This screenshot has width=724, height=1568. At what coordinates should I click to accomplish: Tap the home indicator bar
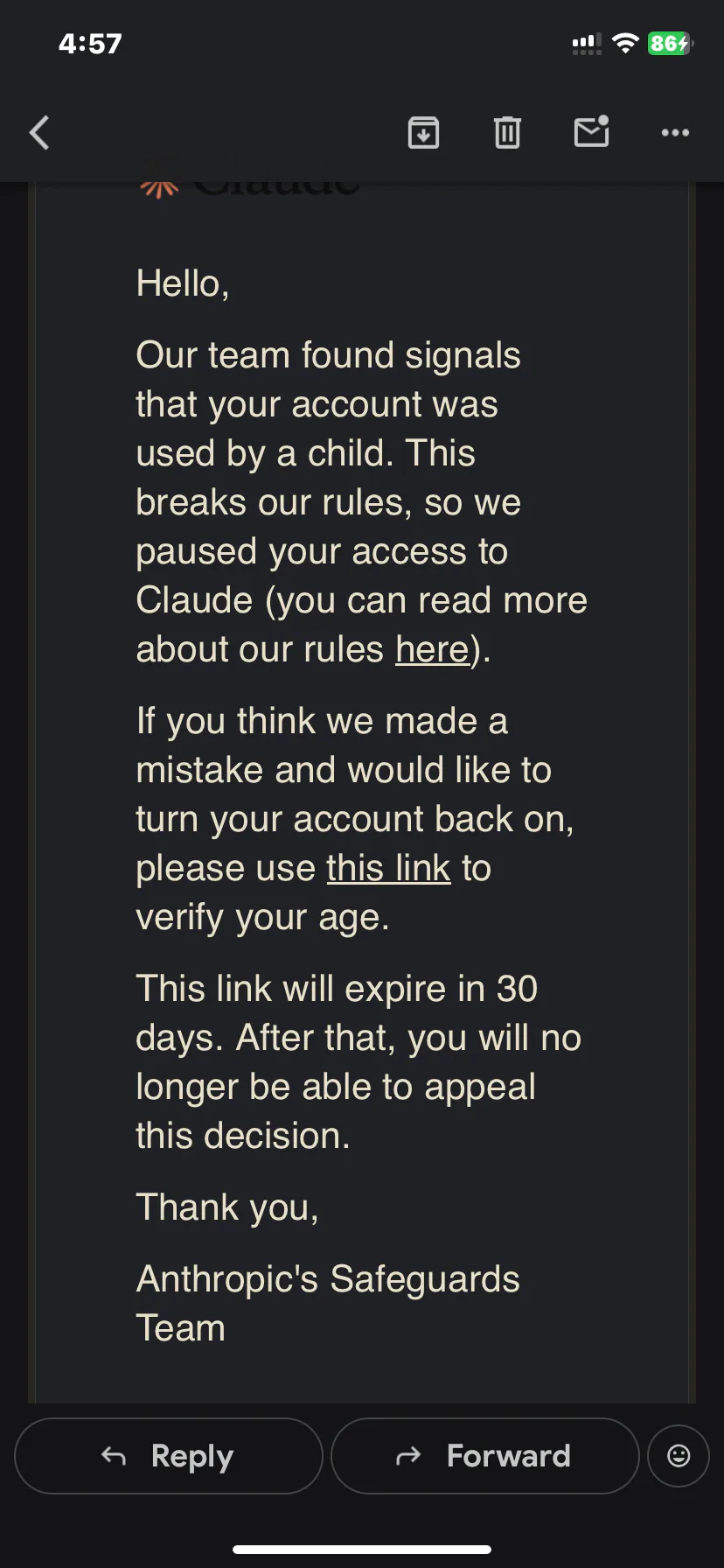[362, 1549]
